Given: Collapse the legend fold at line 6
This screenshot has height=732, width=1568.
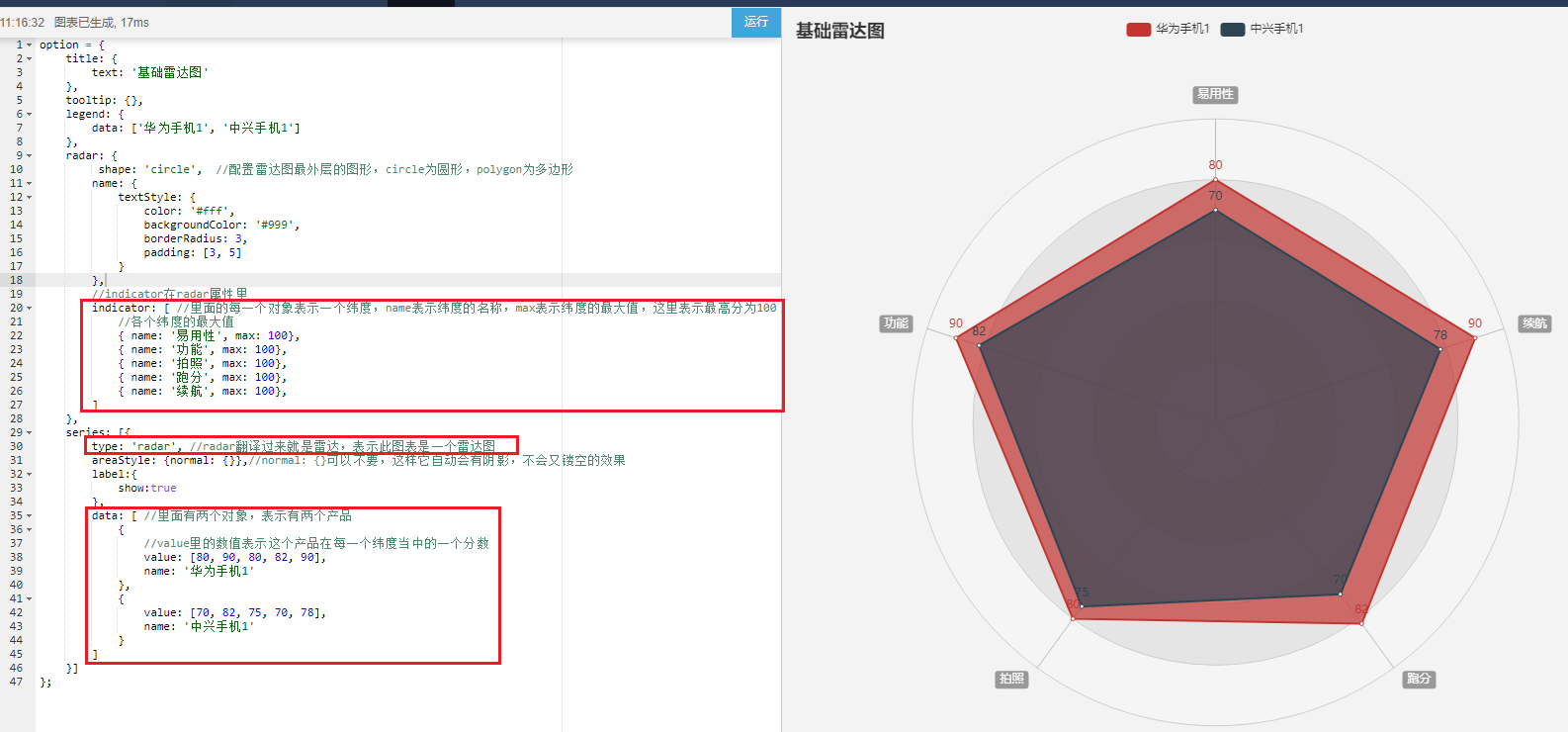Looking at the screenshot, I should click(30, 115).
